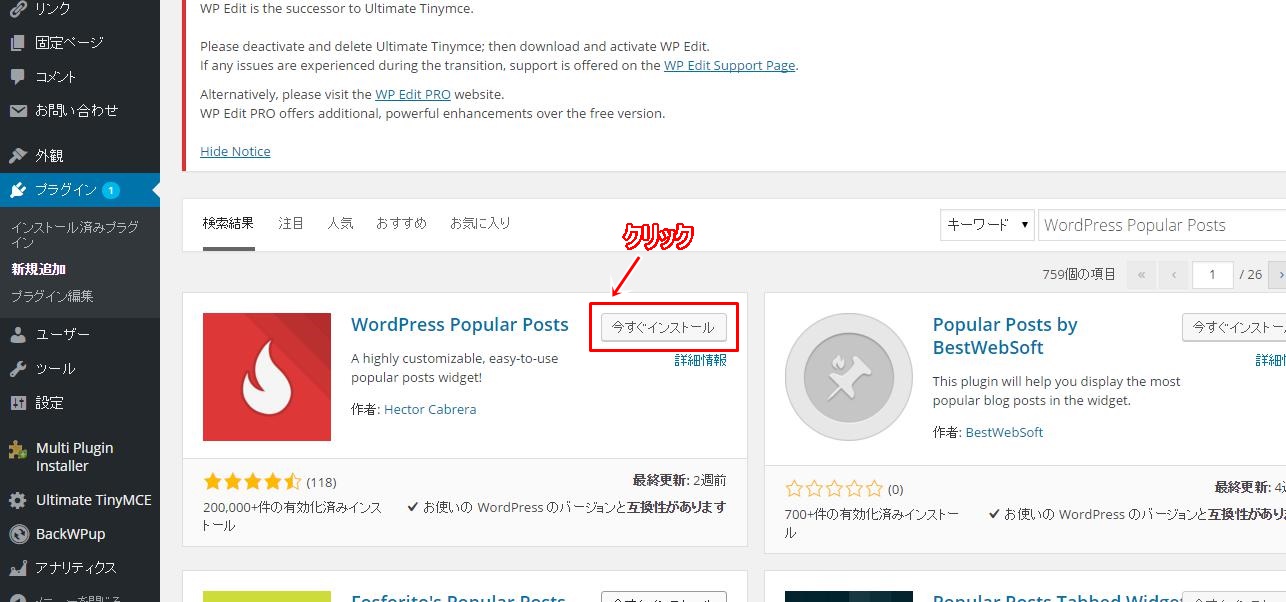Click the plugin update count badge
Screen dimensions: 1286x602
pyautogui.click(x=111, y=190)
